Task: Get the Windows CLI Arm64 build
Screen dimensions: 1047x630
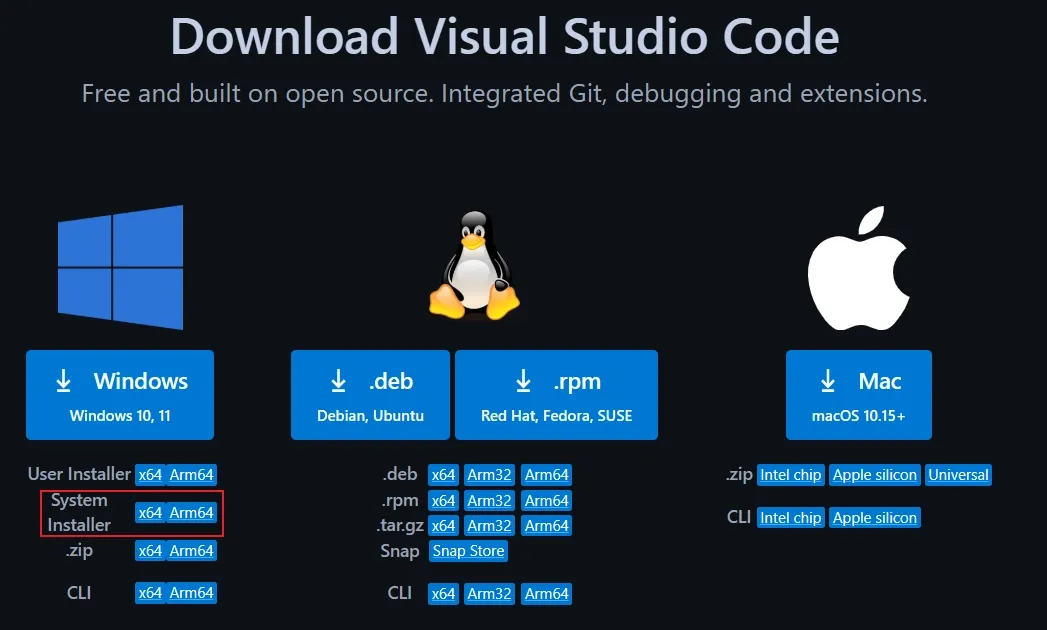Action: point(192,593)
